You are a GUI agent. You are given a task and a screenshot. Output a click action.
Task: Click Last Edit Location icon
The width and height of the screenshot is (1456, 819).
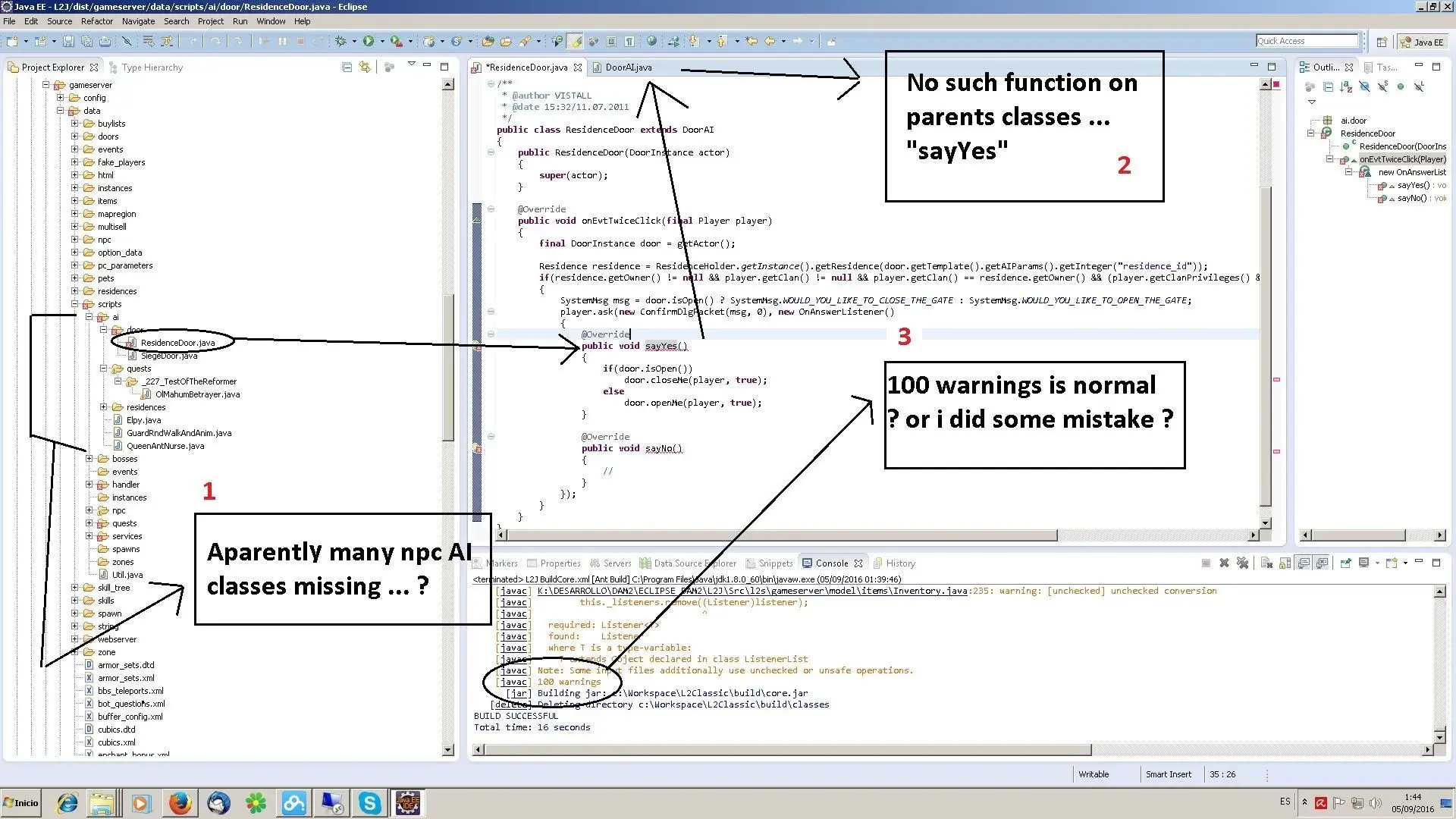(x=751, y=41)
